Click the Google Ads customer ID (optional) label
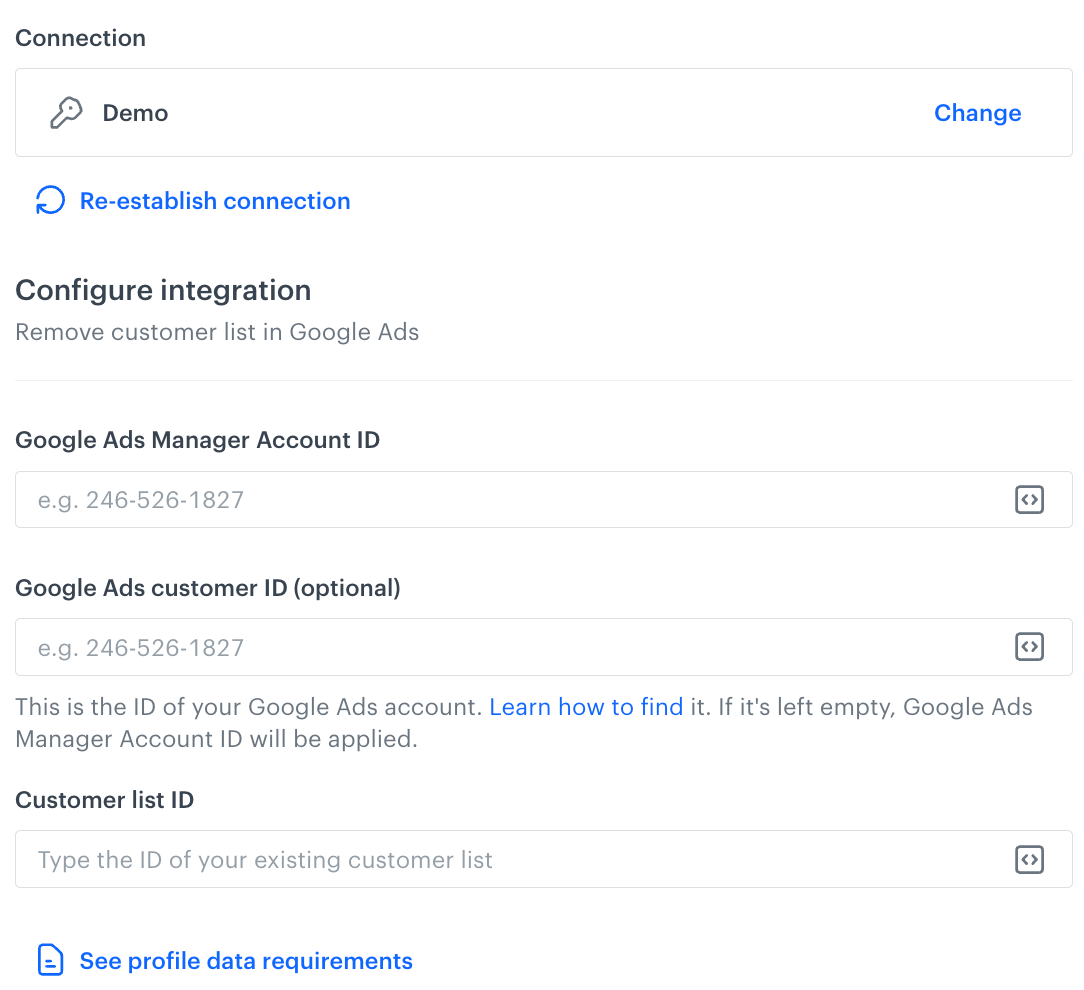Screen dimensions: 1084x990 (x=208, y=588)
